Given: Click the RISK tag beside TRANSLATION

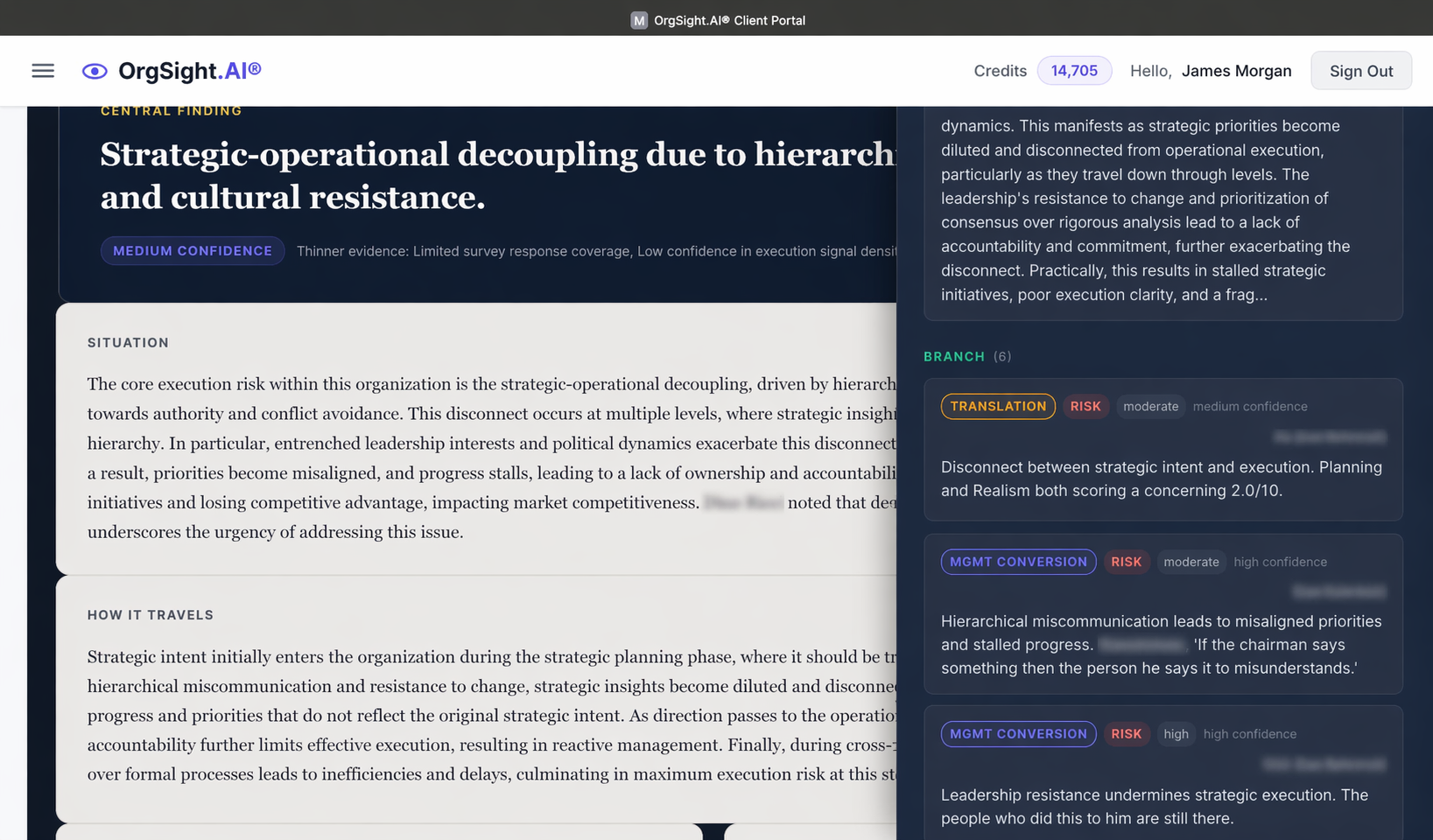Looking at the screenshot, I should pos(1085,406).
